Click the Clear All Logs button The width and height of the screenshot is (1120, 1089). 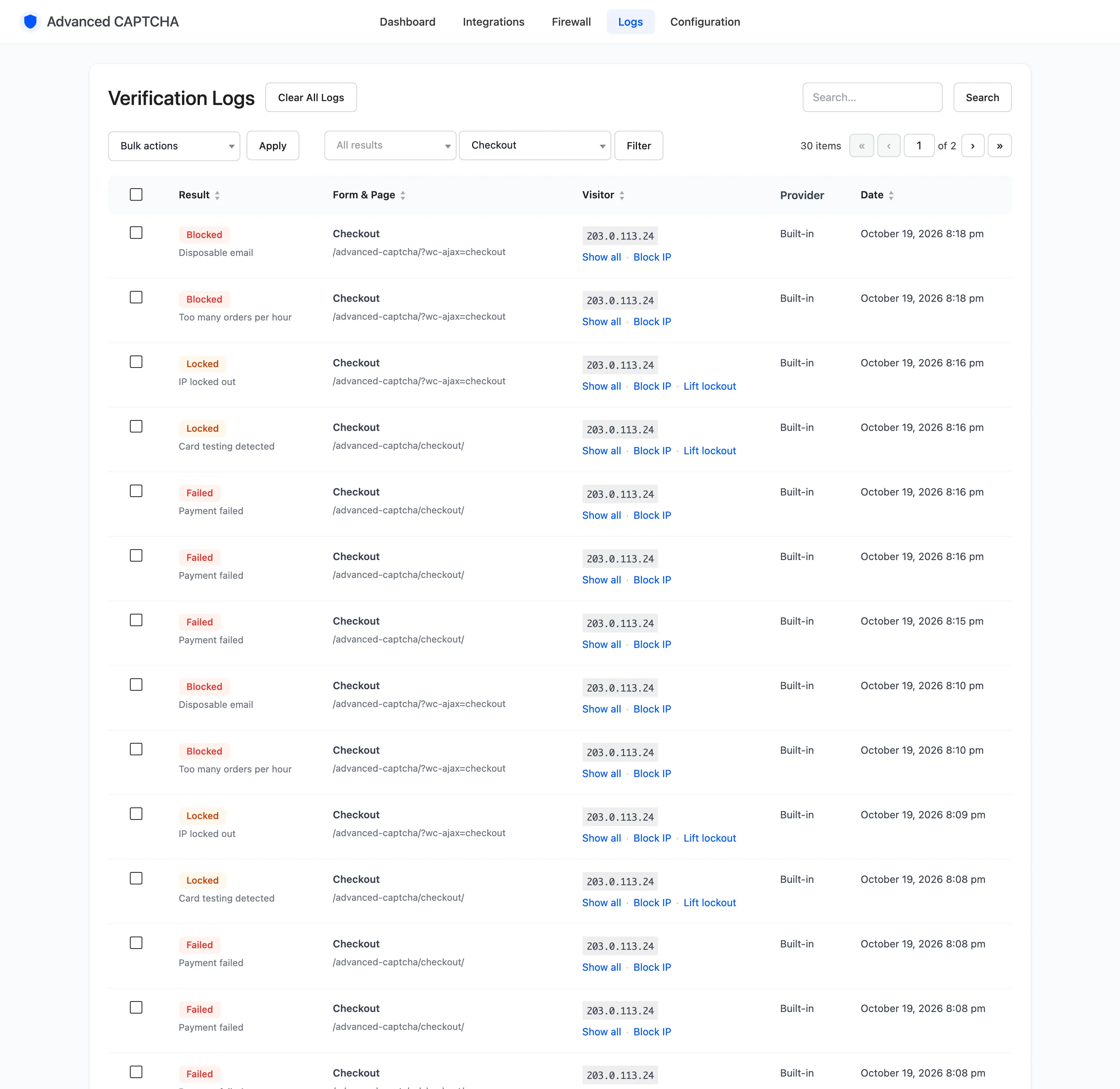[311, 97]
